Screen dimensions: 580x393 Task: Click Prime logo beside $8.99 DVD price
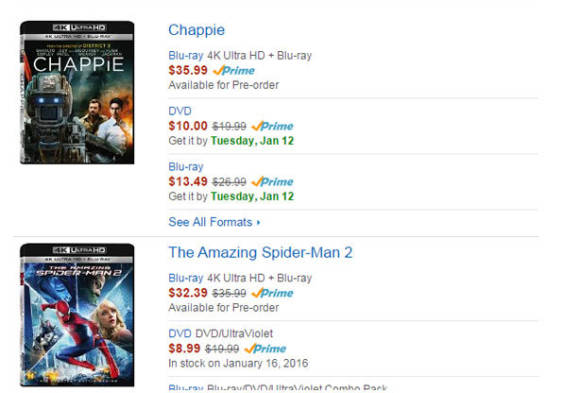tap(265, 349)
